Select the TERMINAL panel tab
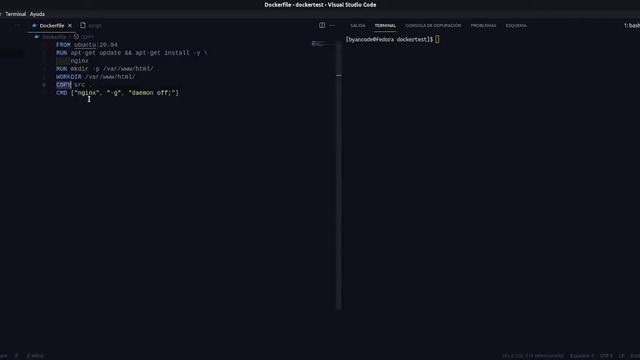 [x=385, y=25]
